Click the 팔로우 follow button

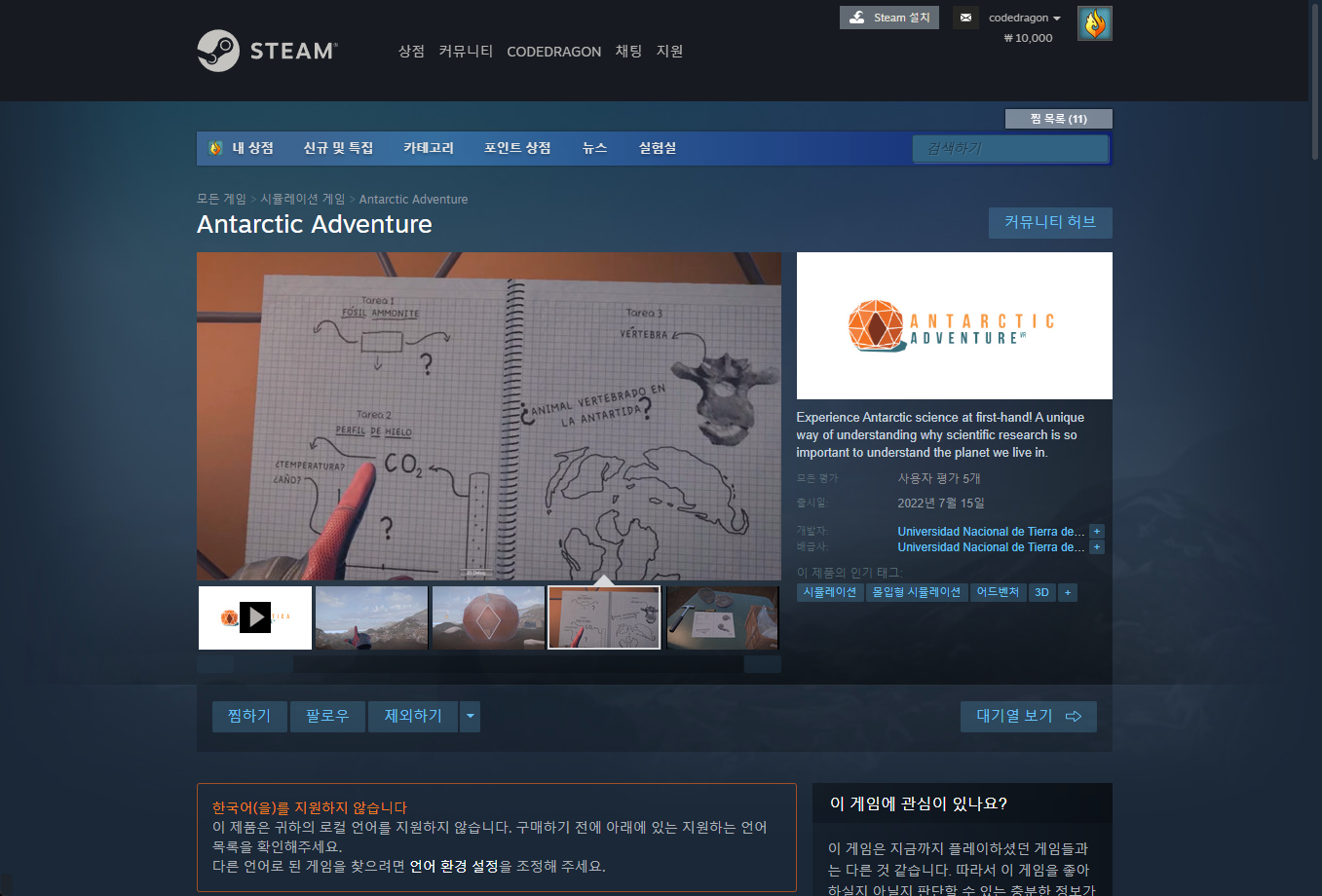click(x=327, y=716)
